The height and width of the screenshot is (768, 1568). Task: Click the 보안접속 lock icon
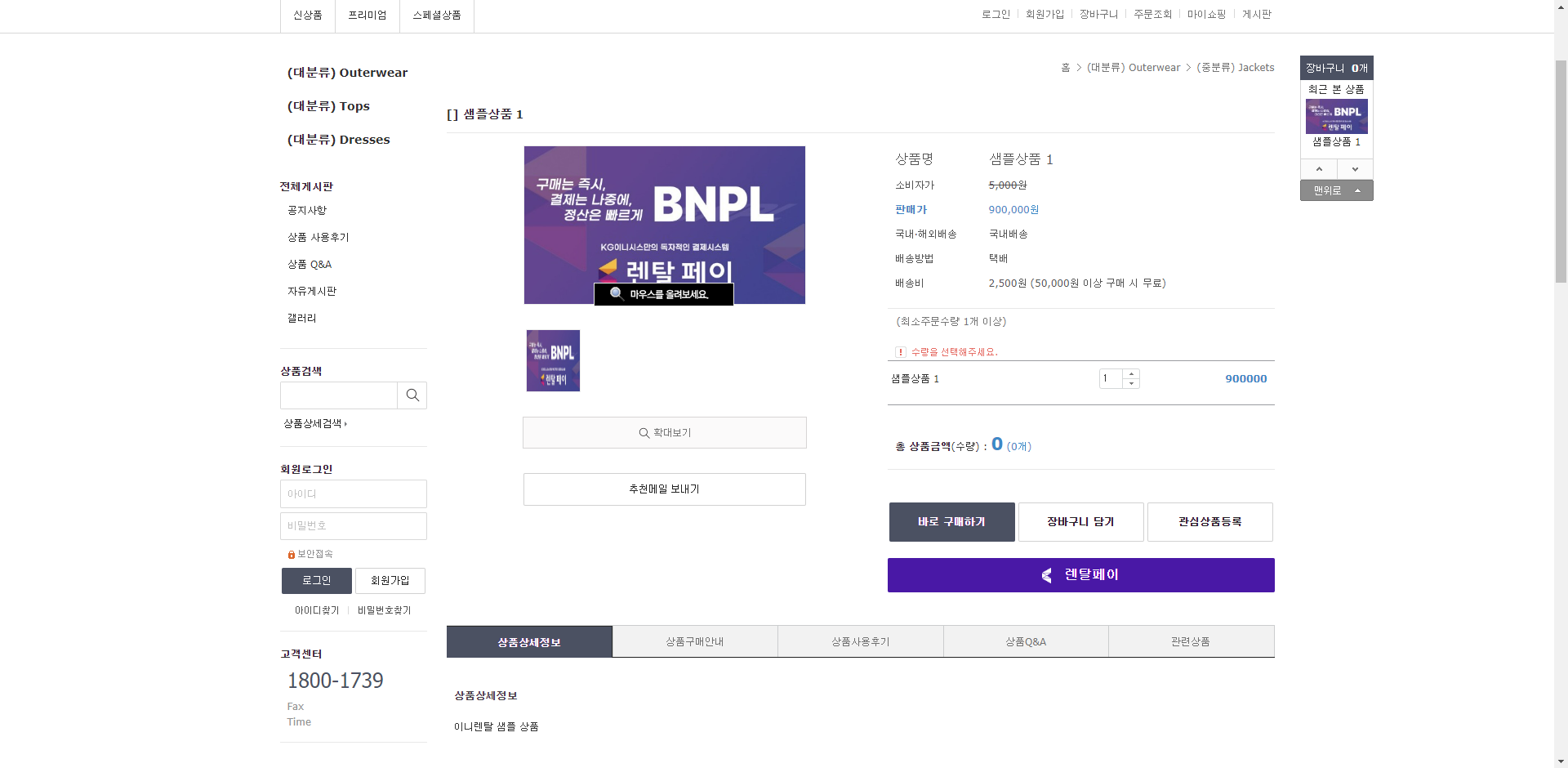tap(291, 555)
